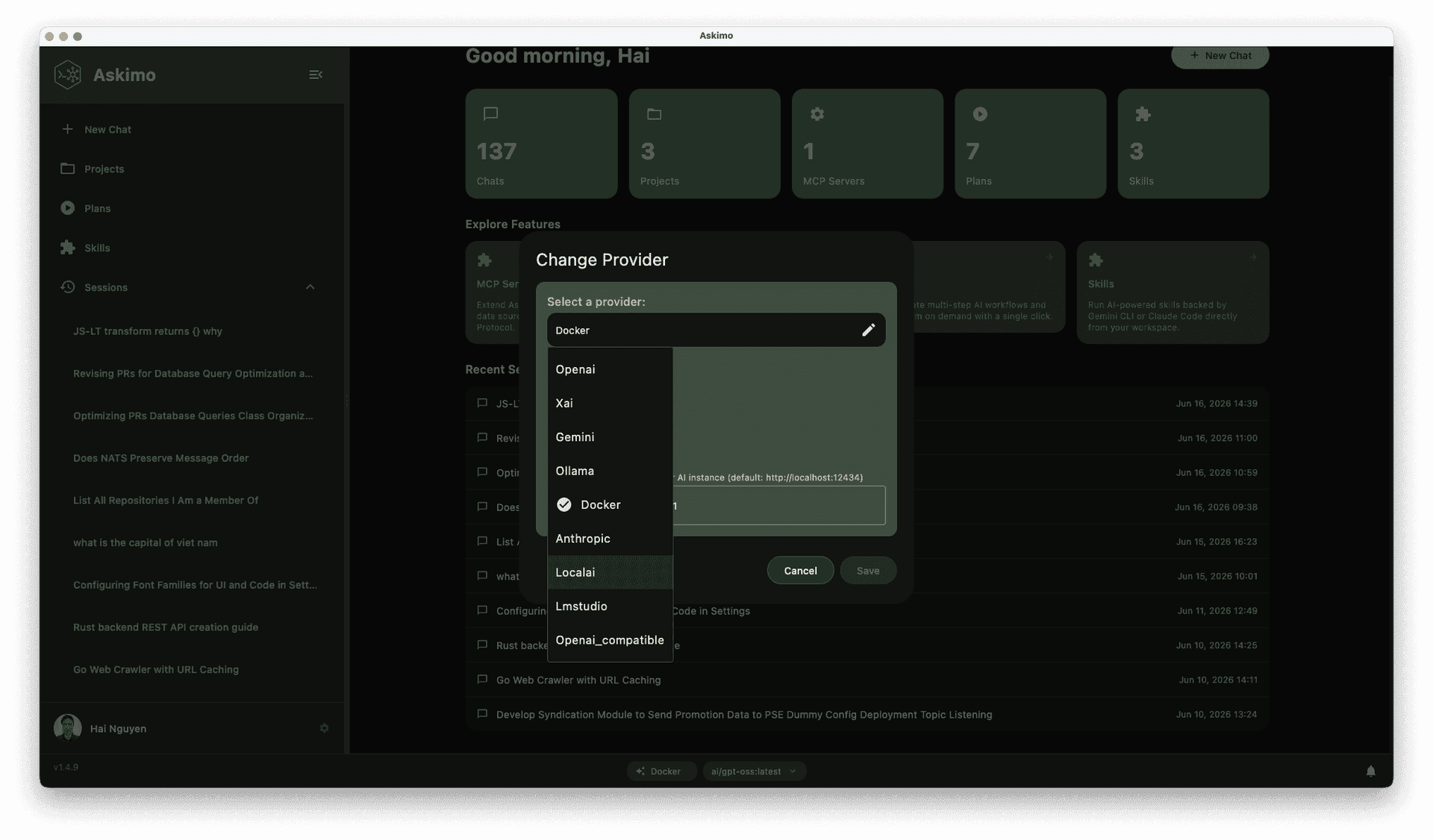The image size is (1433, 840).
Task: Click the puzzle icon on Skills stat card
Action: pyautogui.click(x=1143, y=113)
